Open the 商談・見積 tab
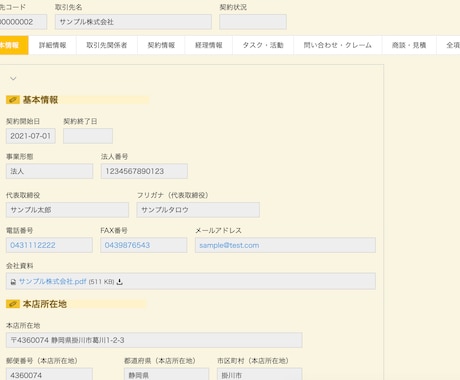The height and width of the screenshot is (380, 460). coord(409,45)
